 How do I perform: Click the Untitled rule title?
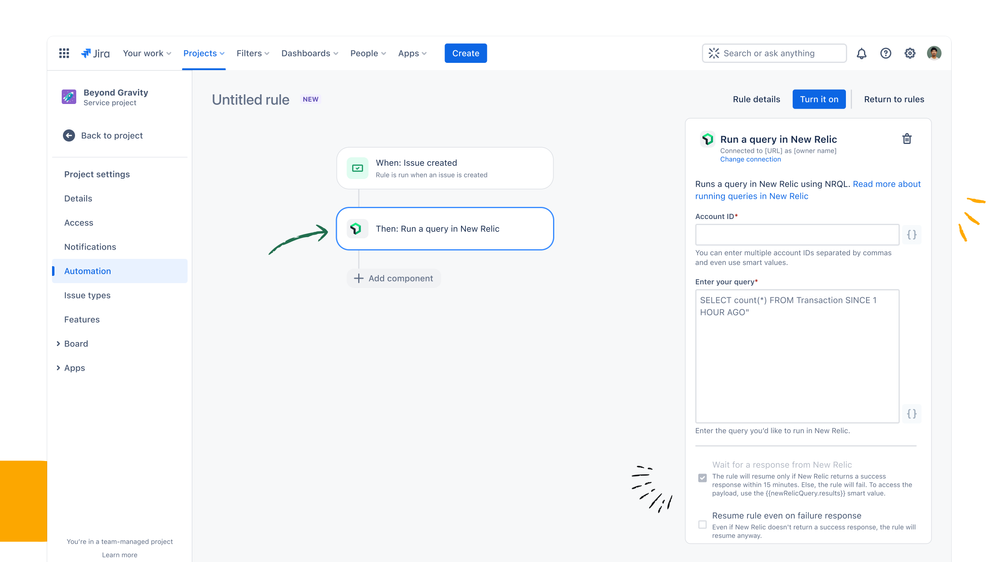tap(250, 99)
